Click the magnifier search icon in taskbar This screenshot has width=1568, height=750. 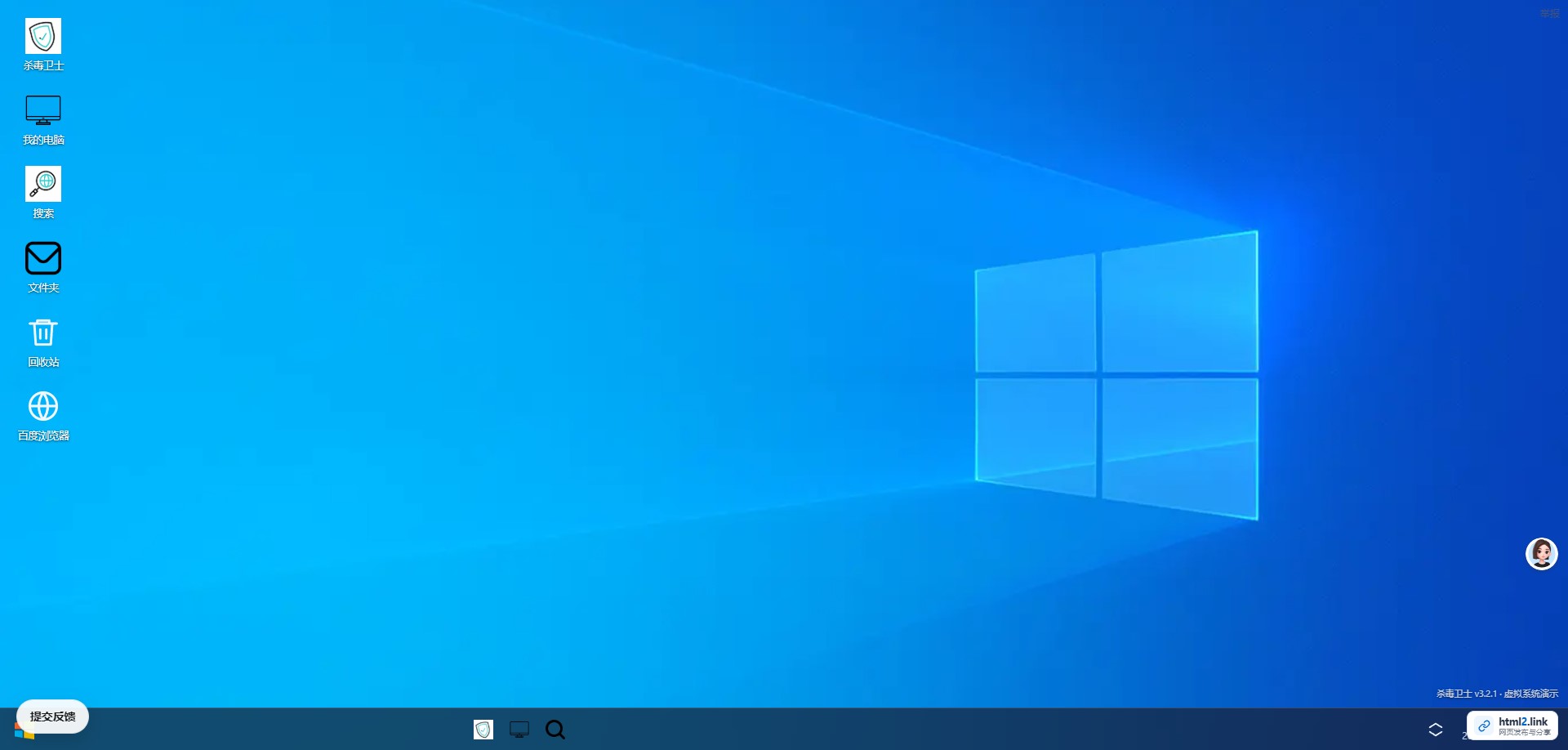(555, 730)
